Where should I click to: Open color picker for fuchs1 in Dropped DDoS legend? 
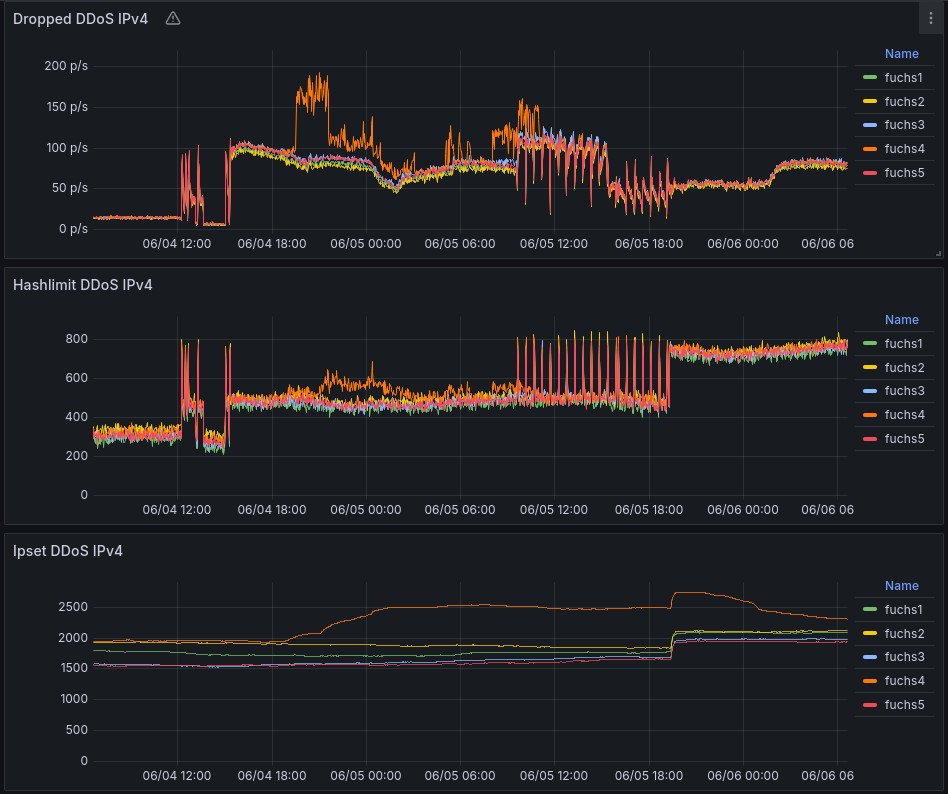point(869,78)
